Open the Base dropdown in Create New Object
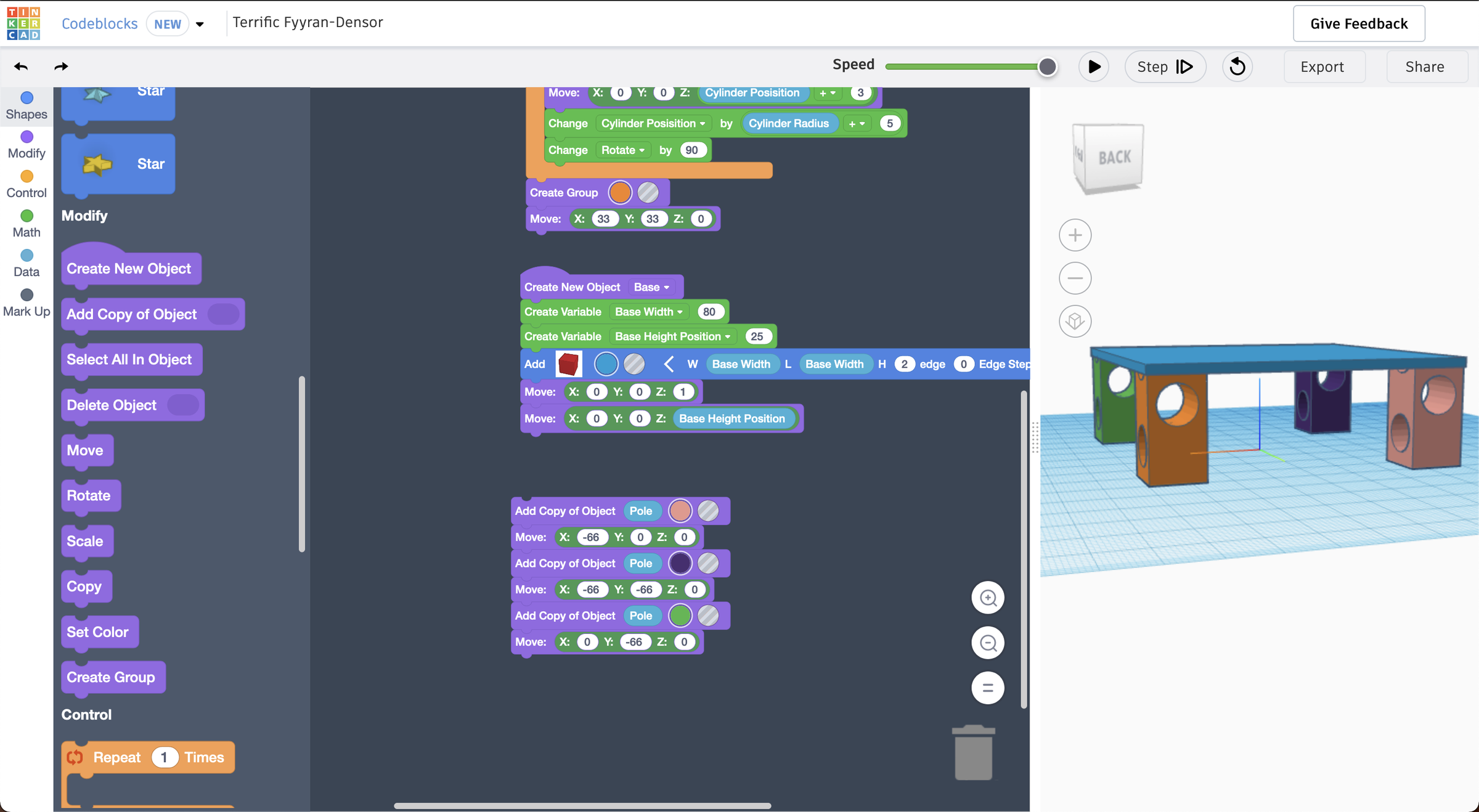The width and height of the screenshot is (1479, 812). 651,286
